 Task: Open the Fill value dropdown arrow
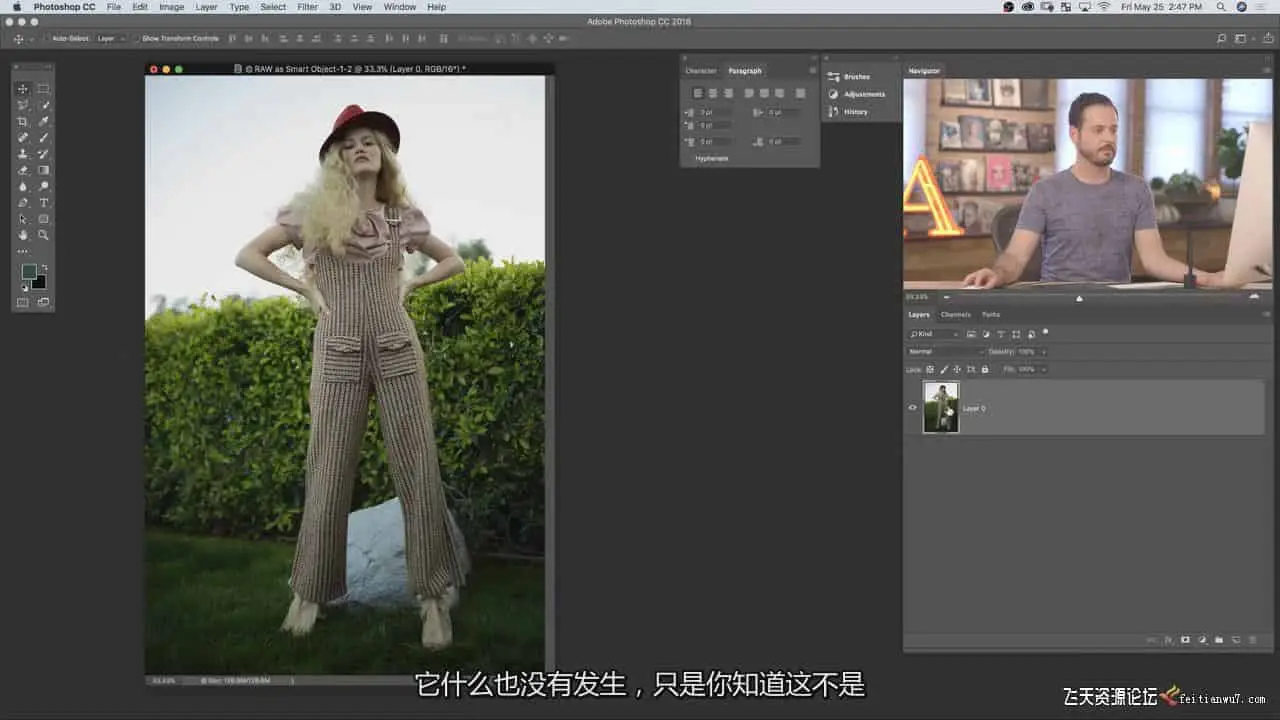[1043, 369]
